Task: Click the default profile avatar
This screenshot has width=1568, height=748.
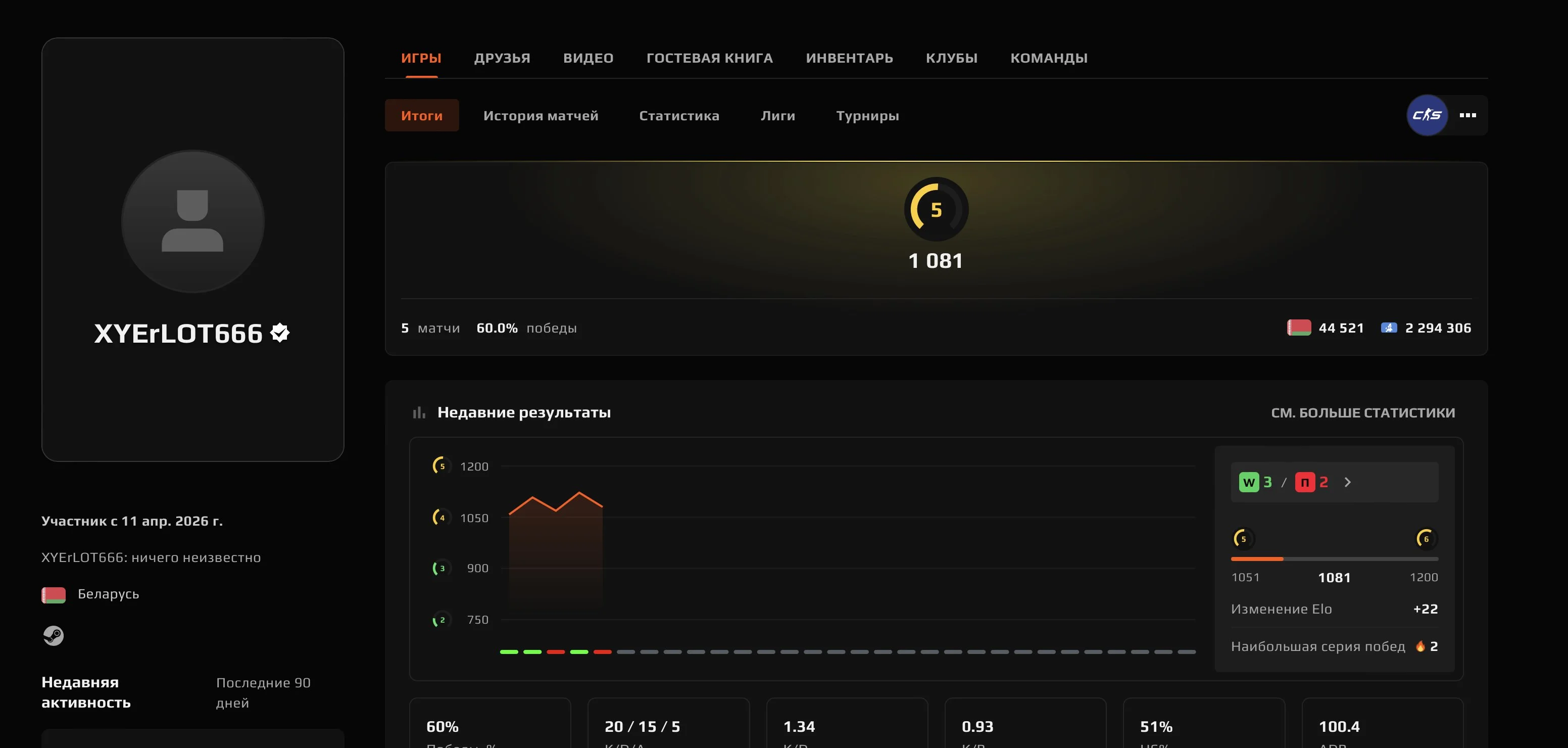Action: [192, 221]
